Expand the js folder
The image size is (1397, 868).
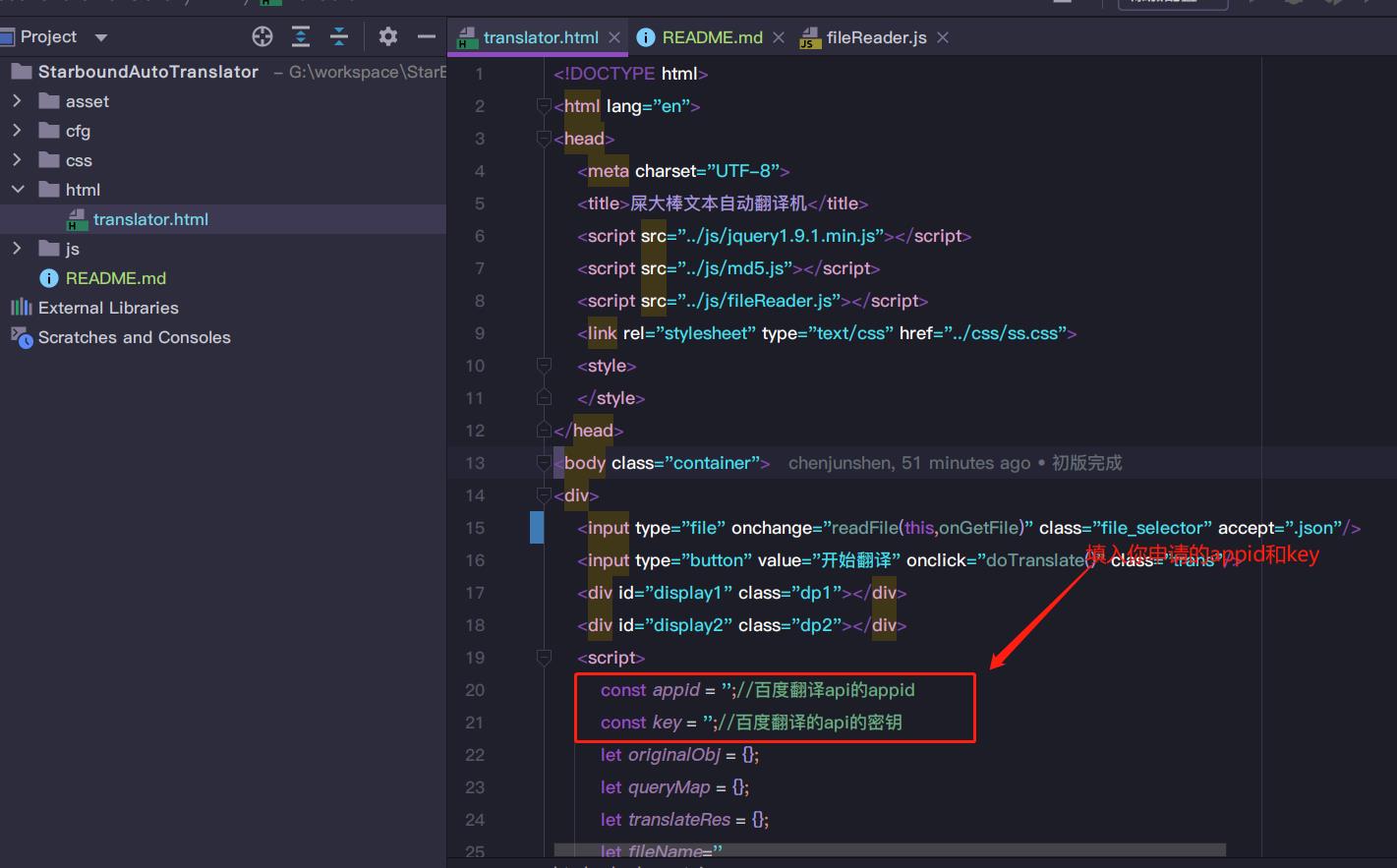(x=17, y=249)
